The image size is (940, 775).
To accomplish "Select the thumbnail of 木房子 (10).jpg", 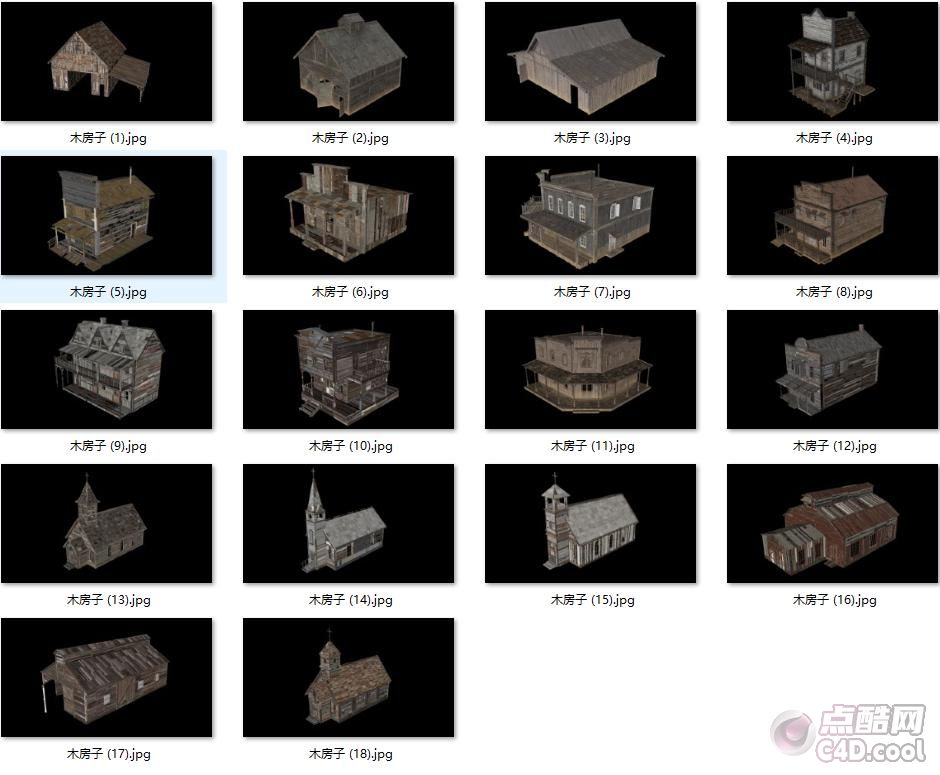I will coord(348,370).
